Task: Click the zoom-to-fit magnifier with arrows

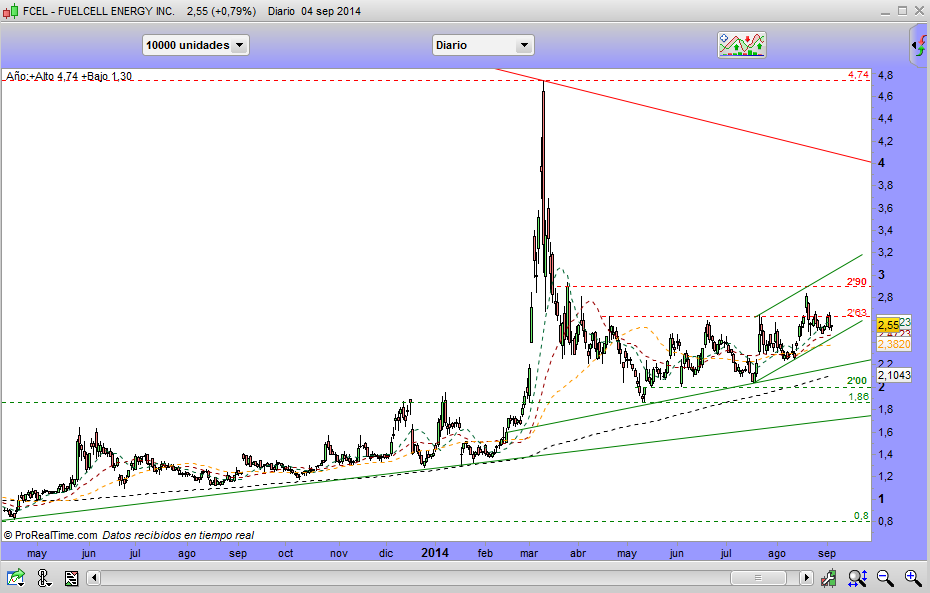Action: (x=858, y=578)
